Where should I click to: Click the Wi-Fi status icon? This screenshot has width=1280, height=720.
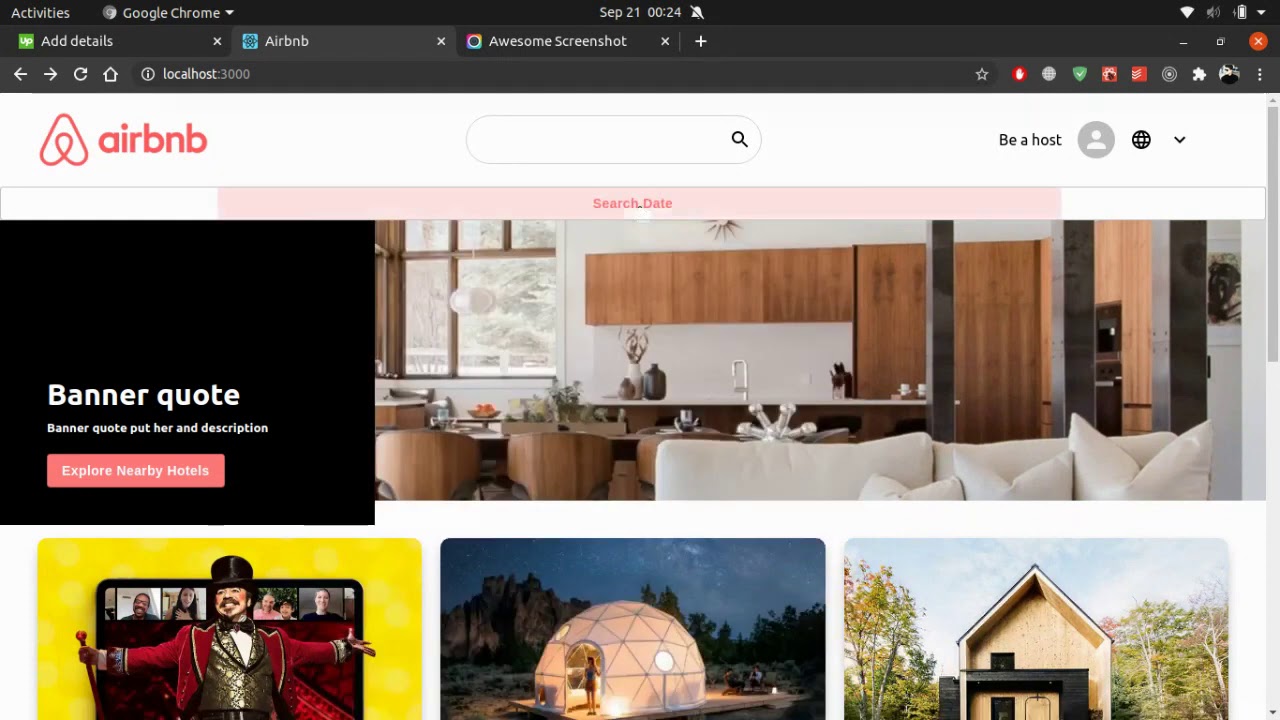point(1187,12)
